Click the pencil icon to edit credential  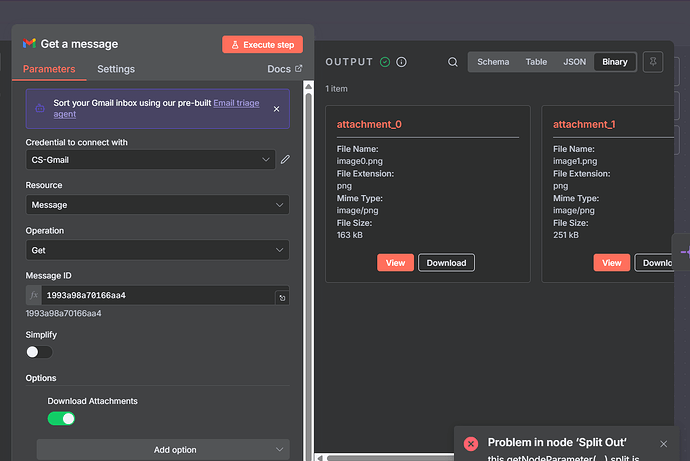click(x=285, y=160)
